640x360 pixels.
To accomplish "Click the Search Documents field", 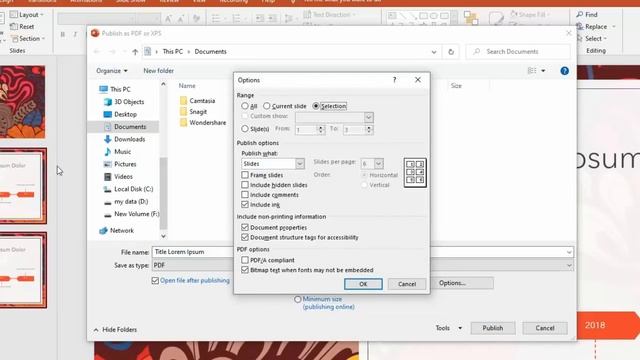I will (518, 51).
